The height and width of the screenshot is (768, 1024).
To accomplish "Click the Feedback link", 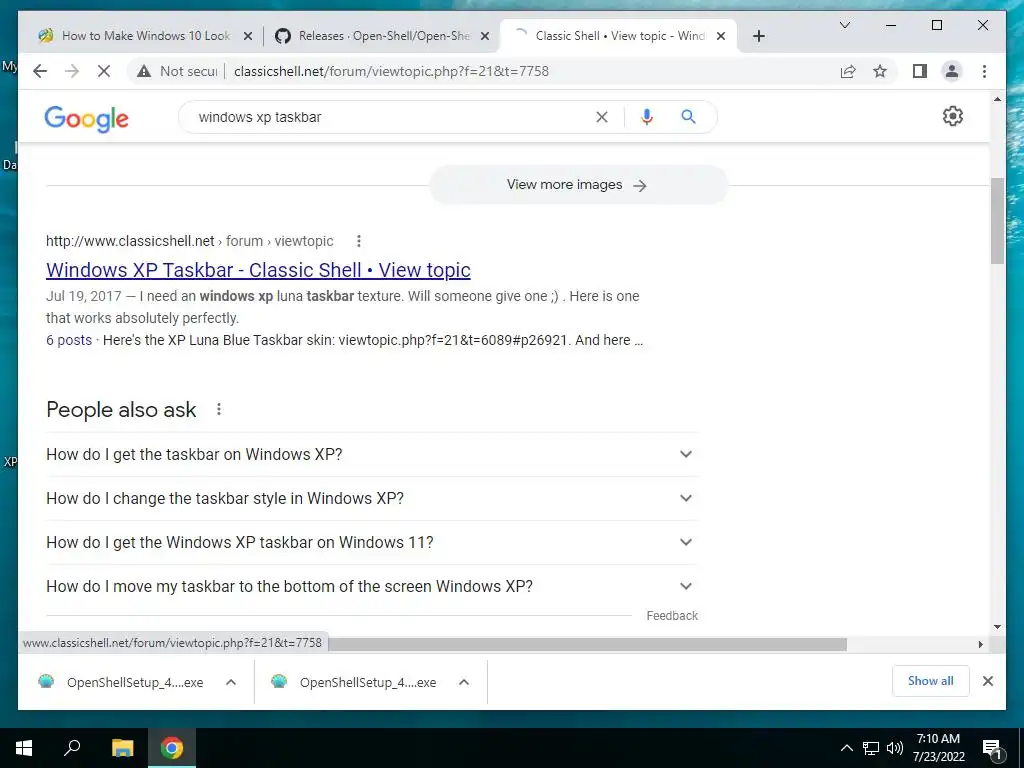I will [672, 616].
